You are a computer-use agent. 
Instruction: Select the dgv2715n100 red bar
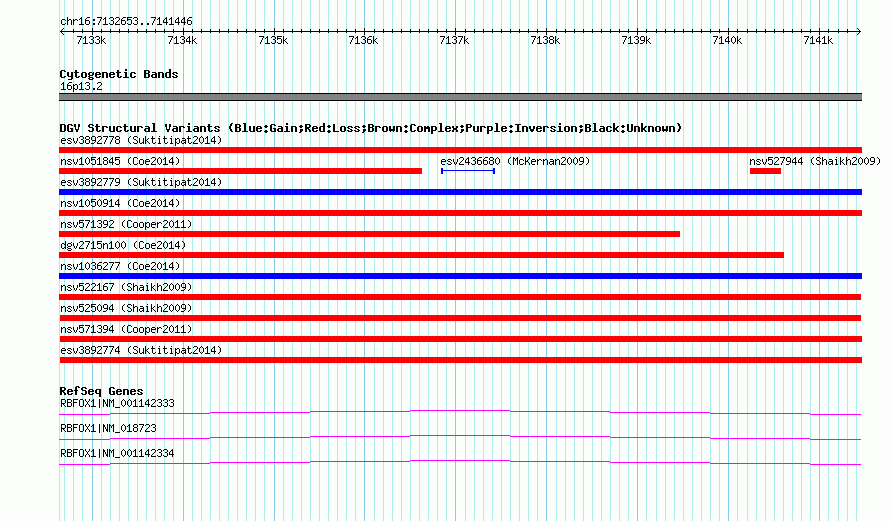[x=422, y=255]
